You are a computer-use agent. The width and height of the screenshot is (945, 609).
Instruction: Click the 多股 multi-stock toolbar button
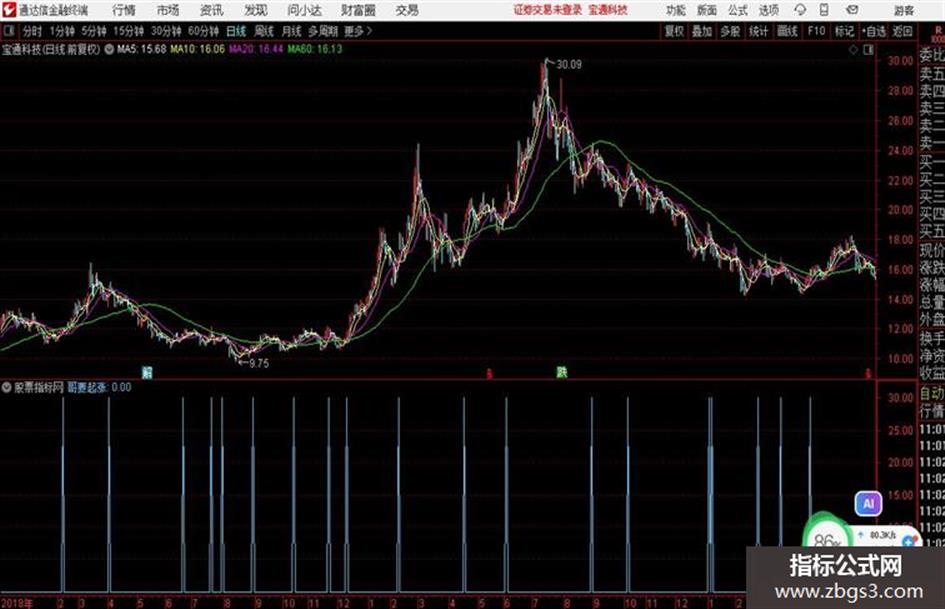pos(730,31)
